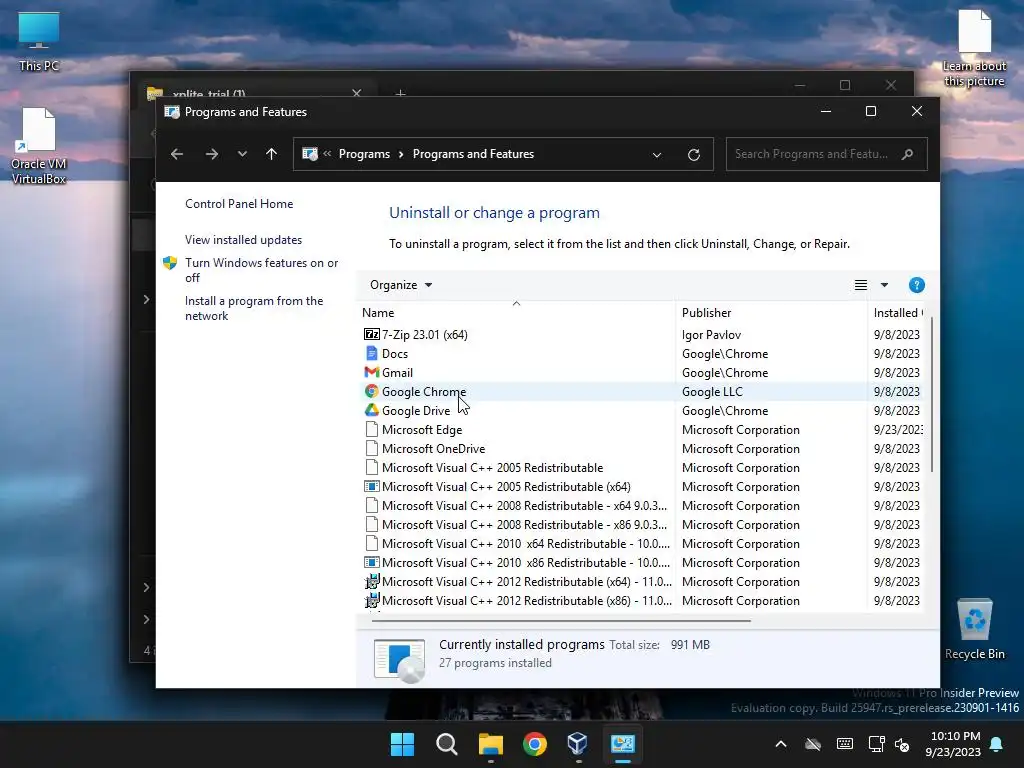Select Visual C++ 2008 Redistributable x86 row
Viewport: 1024px width, 768px height.
642,524
